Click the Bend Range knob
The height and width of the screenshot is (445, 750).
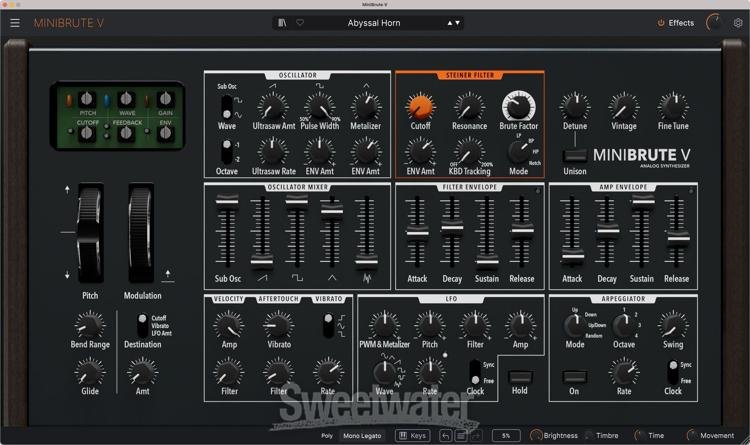pos(89,325)
